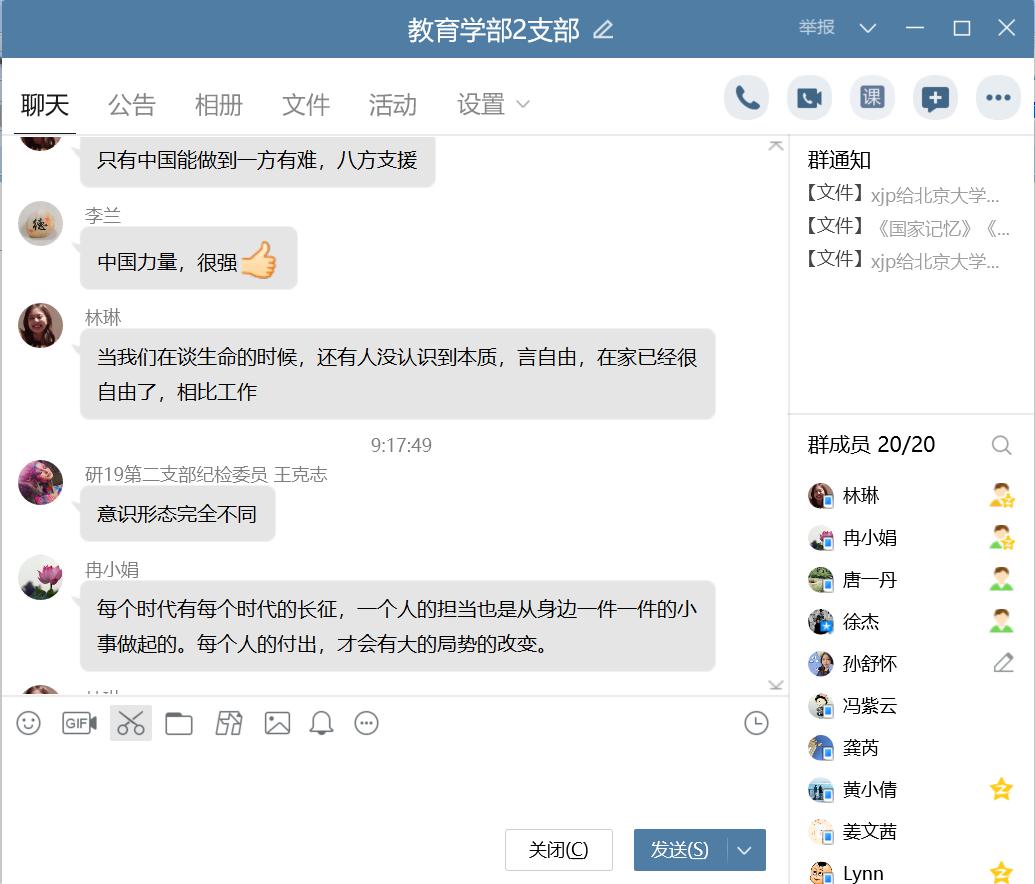Screen dimensions: 1035x884
Task: Open the title bar dropdown next to 举报
Action: [x=866, y=28]
